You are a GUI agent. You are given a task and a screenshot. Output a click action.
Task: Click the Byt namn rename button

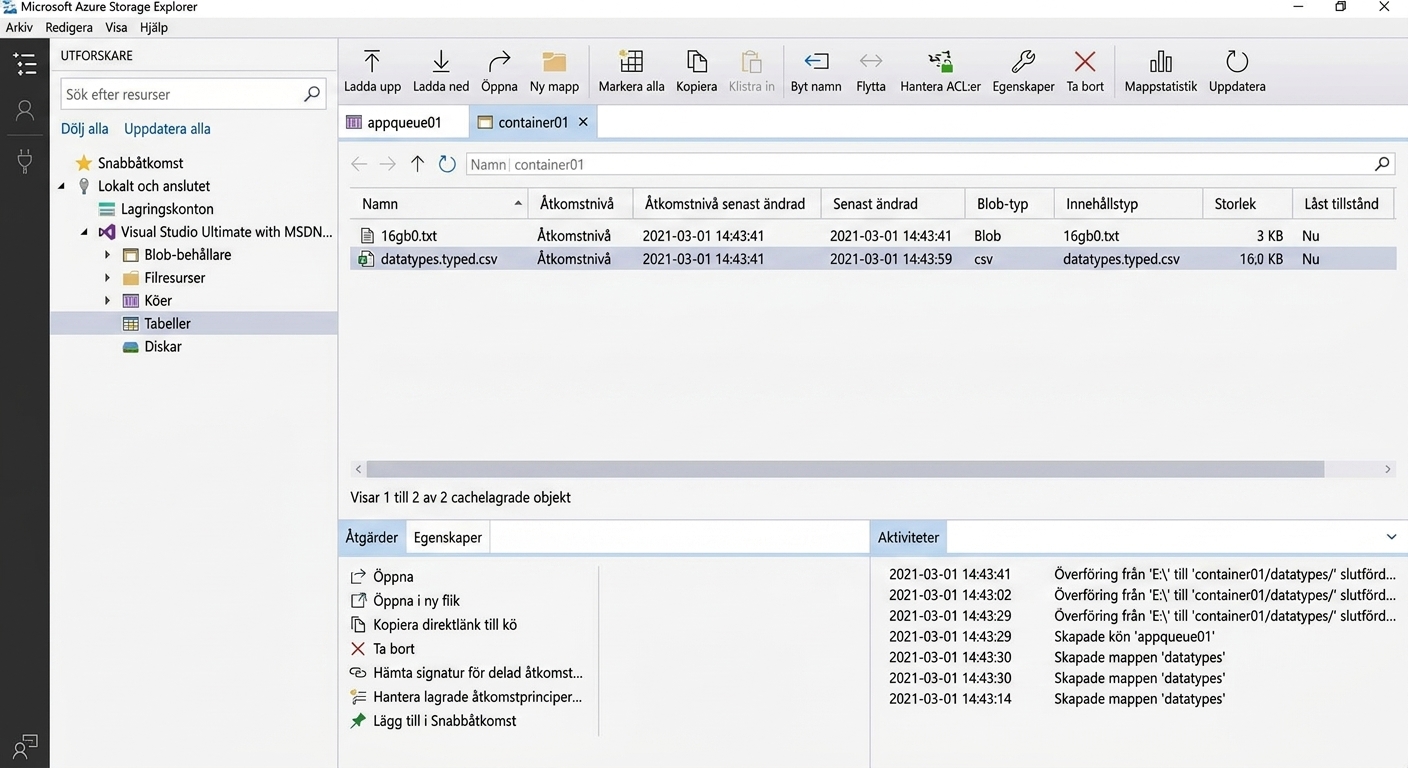pos(816,72)
